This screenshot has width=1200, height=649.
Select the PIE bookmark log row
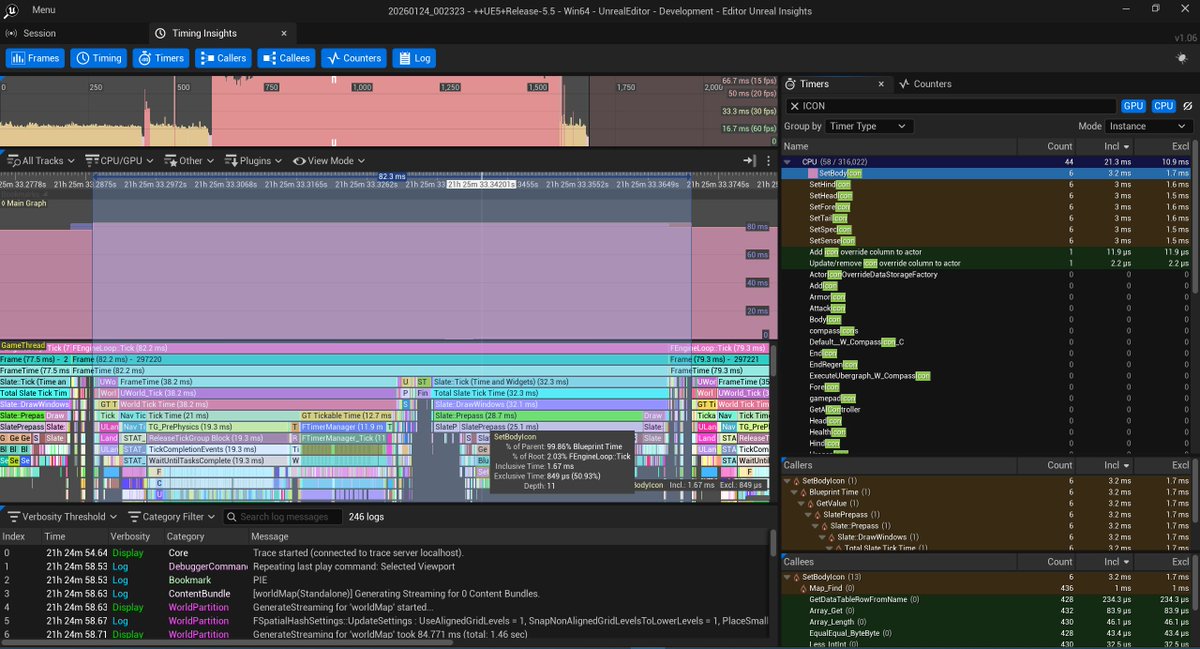385,580
